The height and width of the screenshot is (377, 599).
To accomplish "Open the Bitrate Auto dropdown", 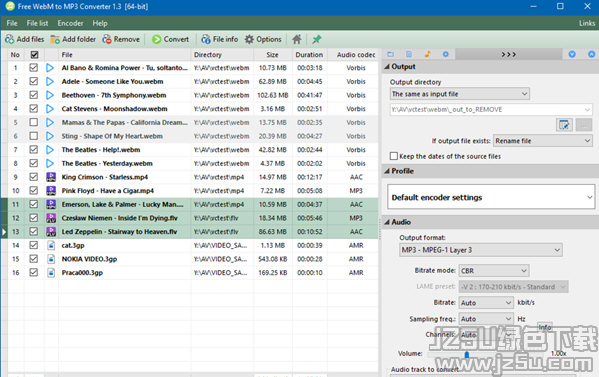I will [x=486, y=303].
